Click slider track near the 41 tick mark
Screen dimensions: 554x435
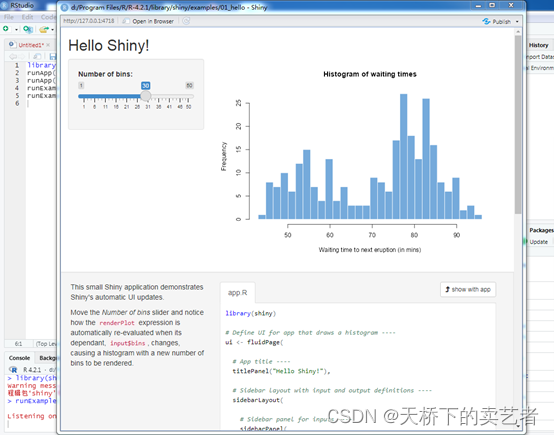(x=169, y=96)
